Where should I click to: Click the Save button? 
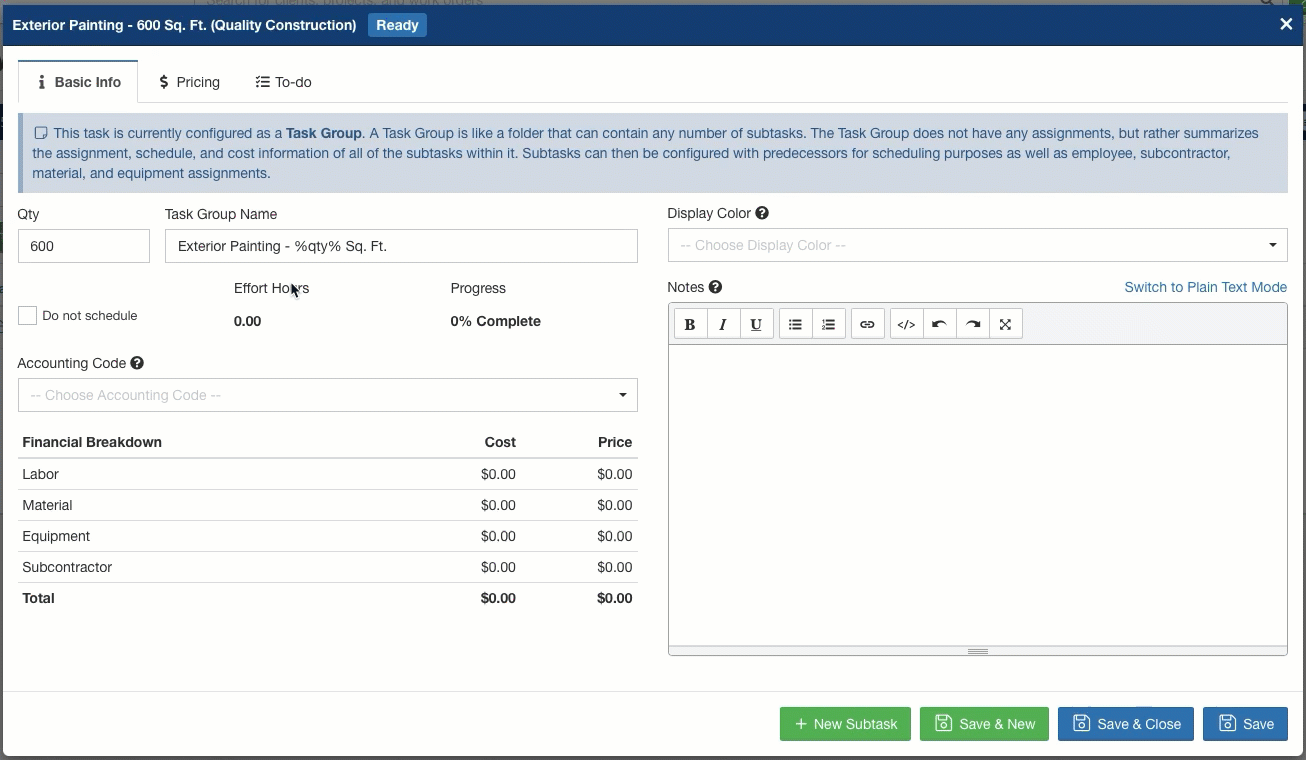pyautogui.click(x=1245, y=724)
